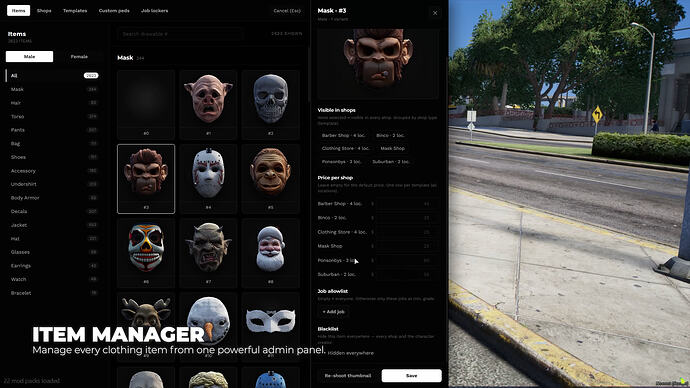The height and width of the screenshot is (388, 690).
Task: Select the grey skull mask #2
Action: click(x=271, y=105)
